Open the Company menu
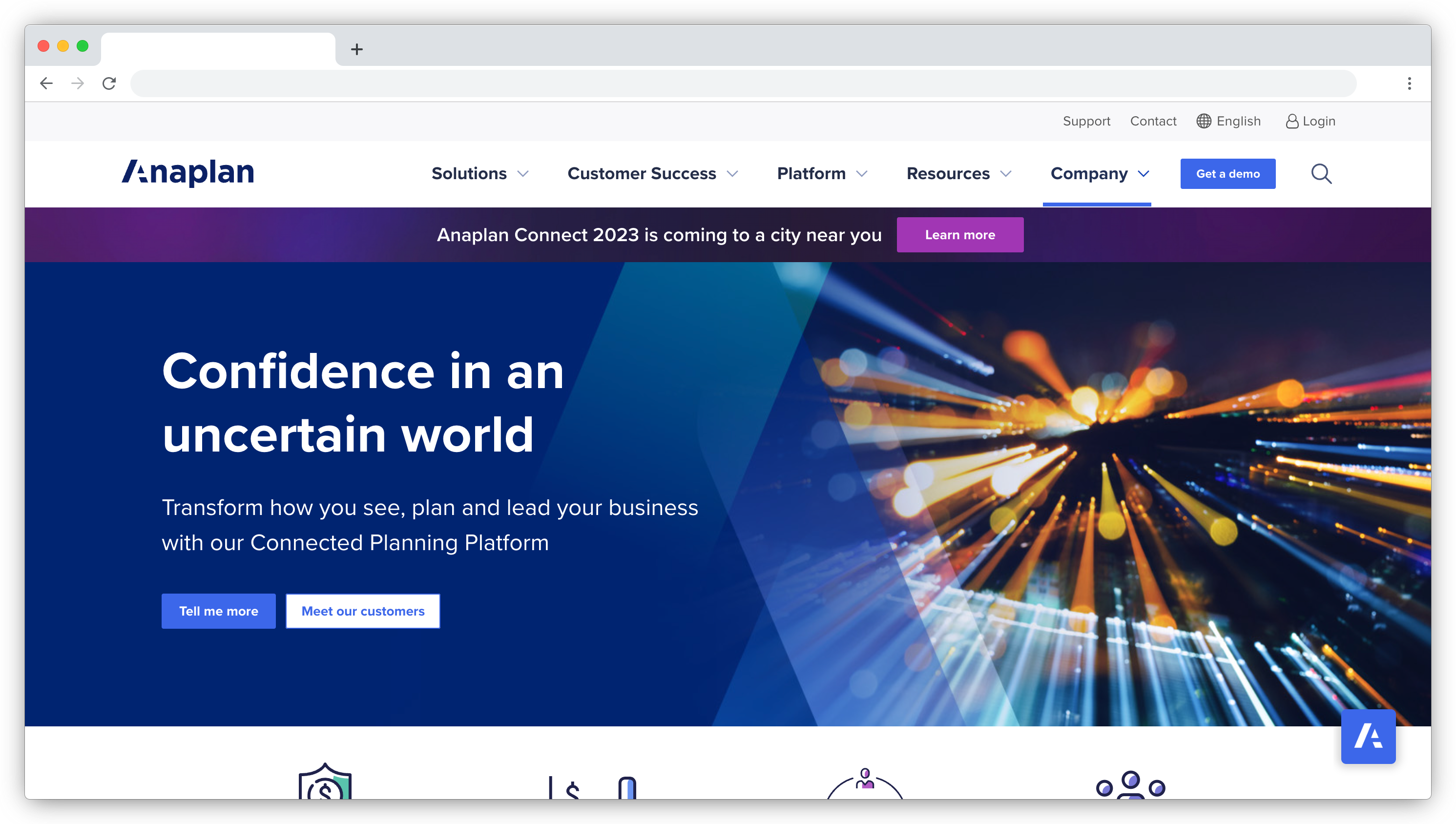1456x824 pixels. point(1088,174)
